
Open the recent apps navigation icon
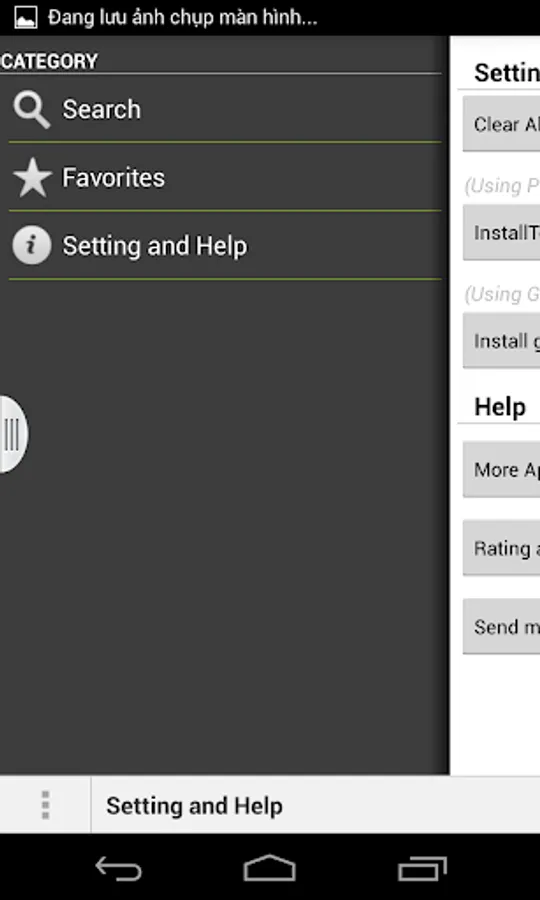tap(422, 868)
